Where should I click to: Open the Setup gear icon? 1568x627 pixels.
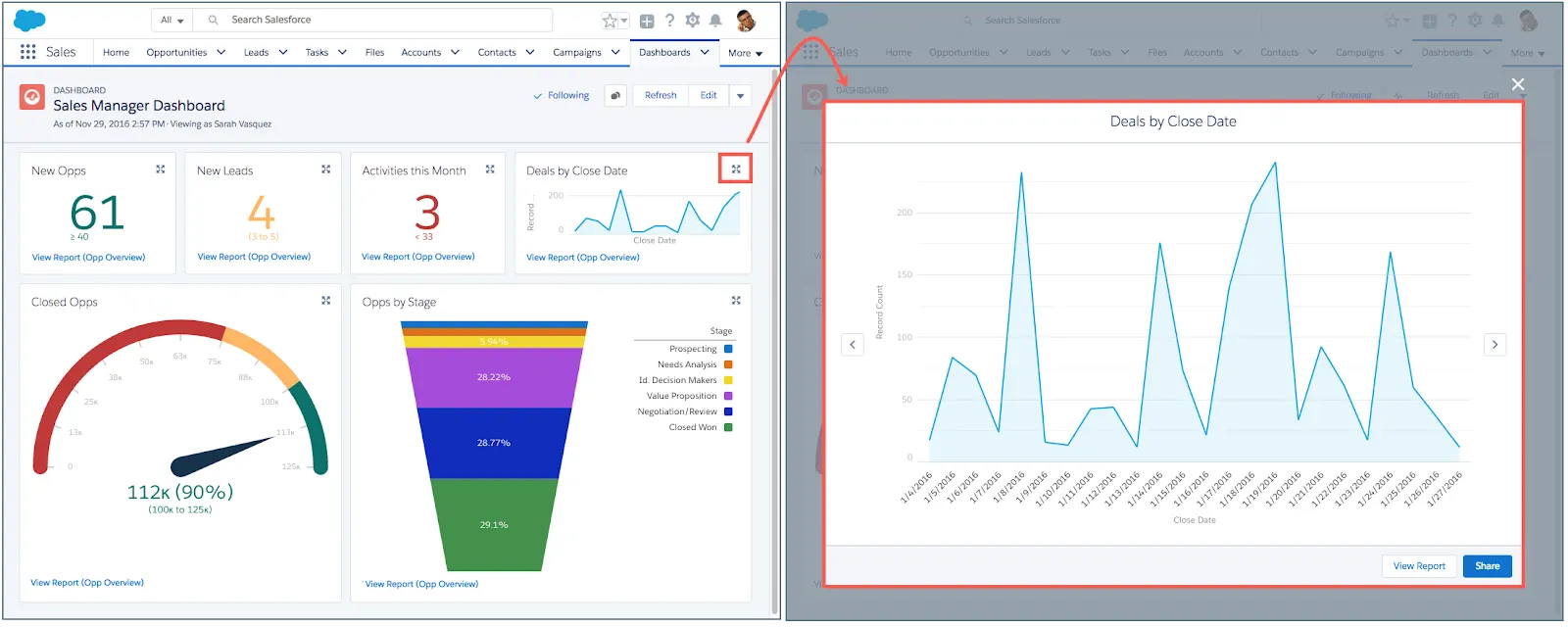click(x=693, y=20)
